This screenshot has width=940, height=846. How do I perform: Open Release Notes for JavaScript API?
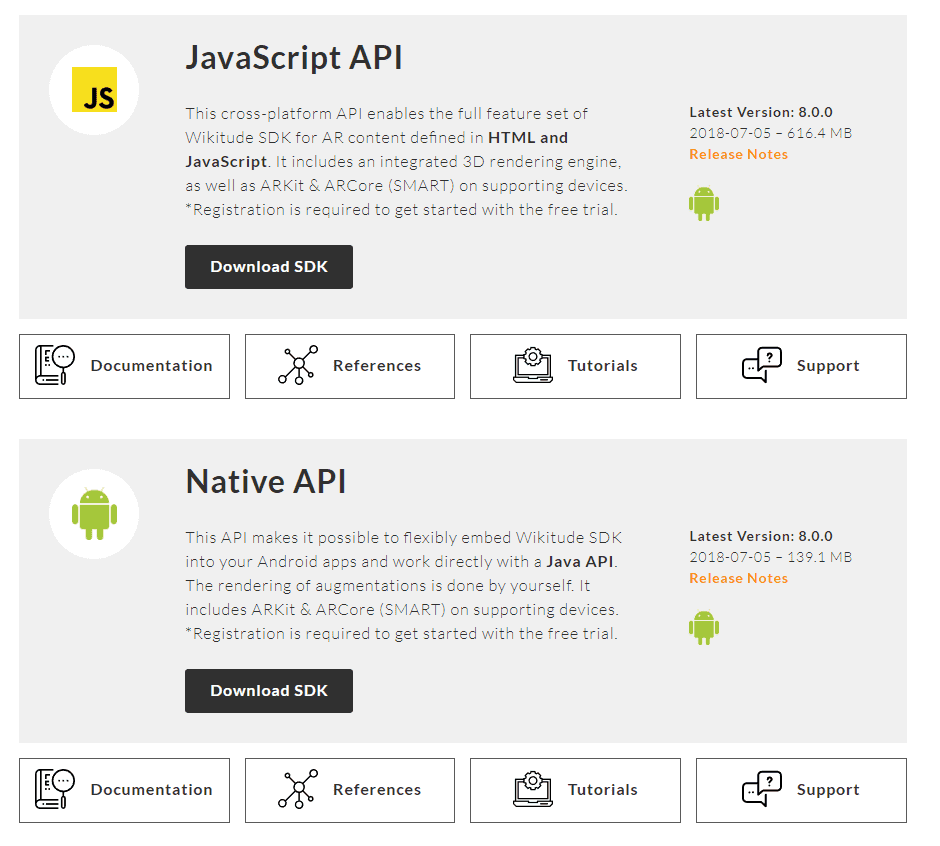[739, 154]
